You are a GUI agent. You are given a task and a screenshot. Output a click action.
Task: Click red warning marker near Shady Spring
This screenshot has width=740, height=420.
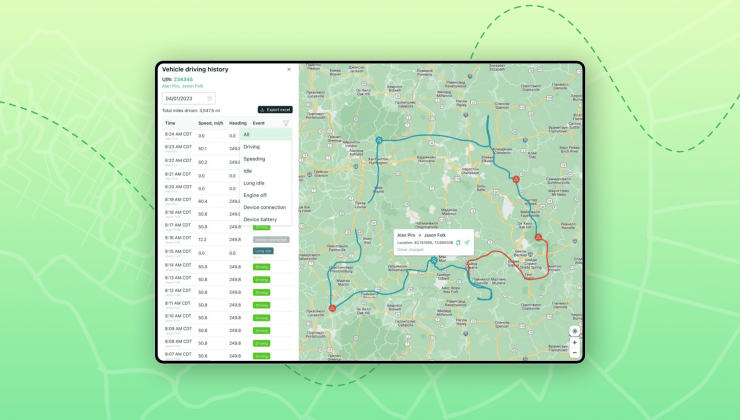[x=538, y=238]
